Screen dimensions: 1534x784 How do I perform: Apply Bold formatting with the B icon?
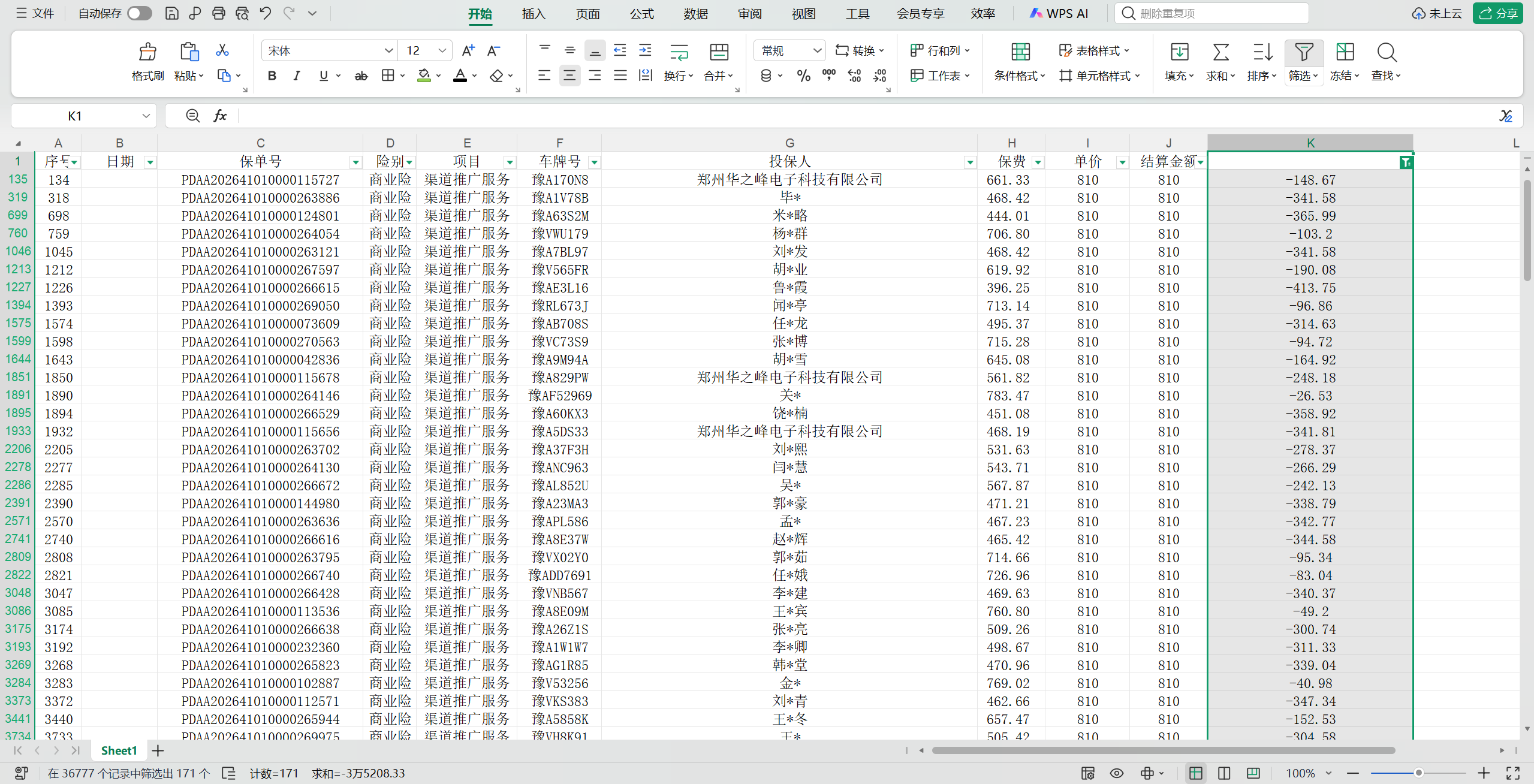click(272, 76)
